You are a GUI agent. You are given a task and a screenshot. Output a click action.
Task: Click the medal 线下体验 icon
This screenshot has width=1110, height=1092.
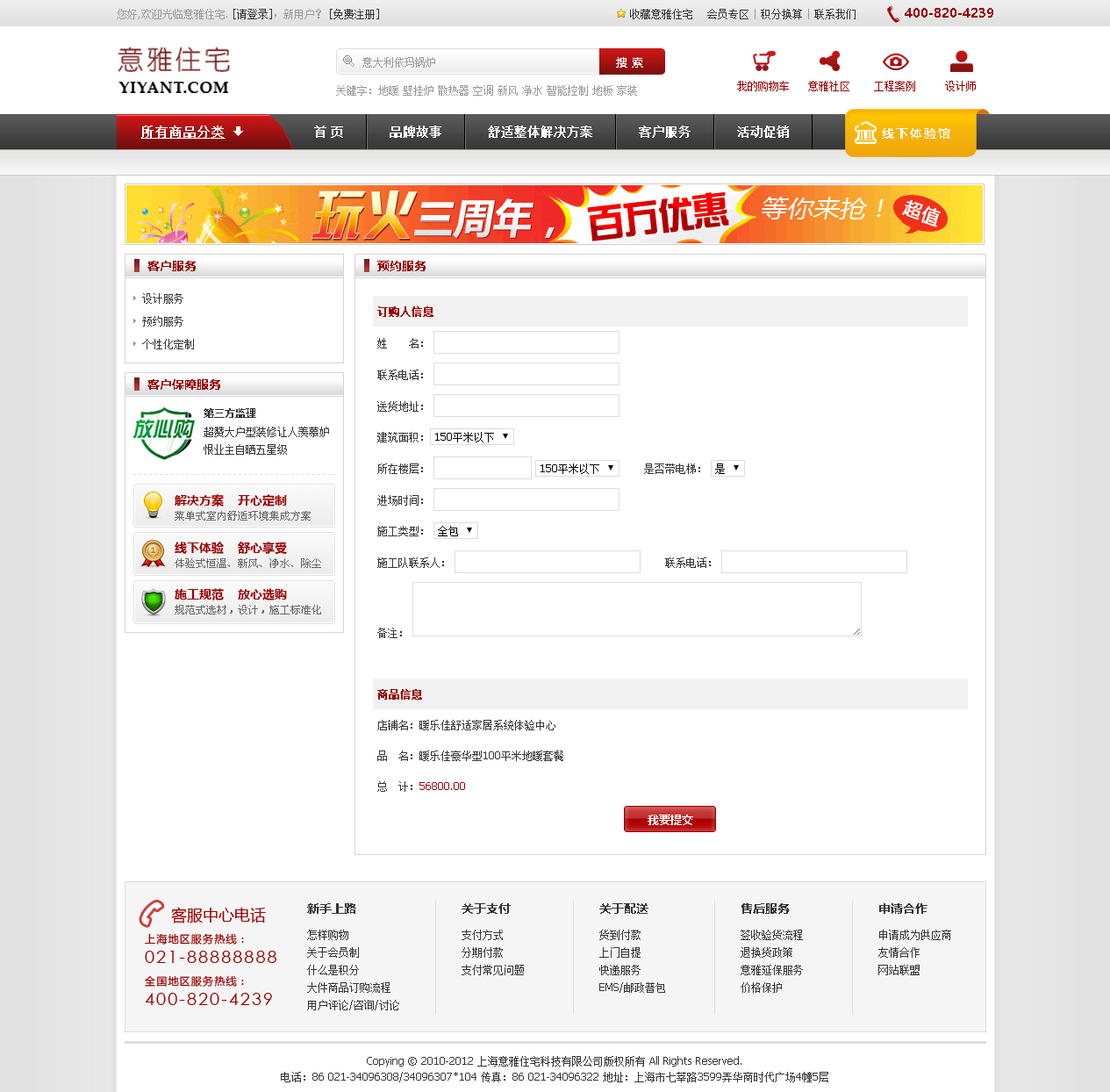pyautogui.click(x=154, y=554)
